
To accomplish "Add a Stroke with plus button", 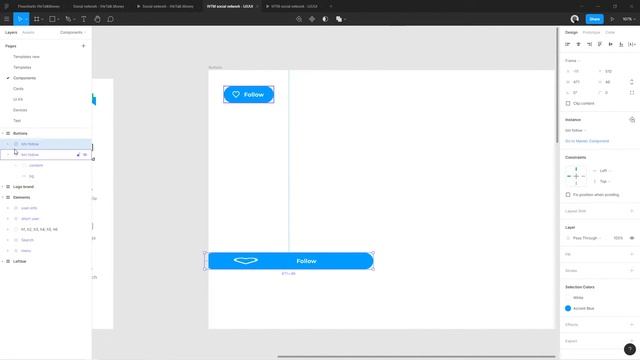I will [632, 271].
